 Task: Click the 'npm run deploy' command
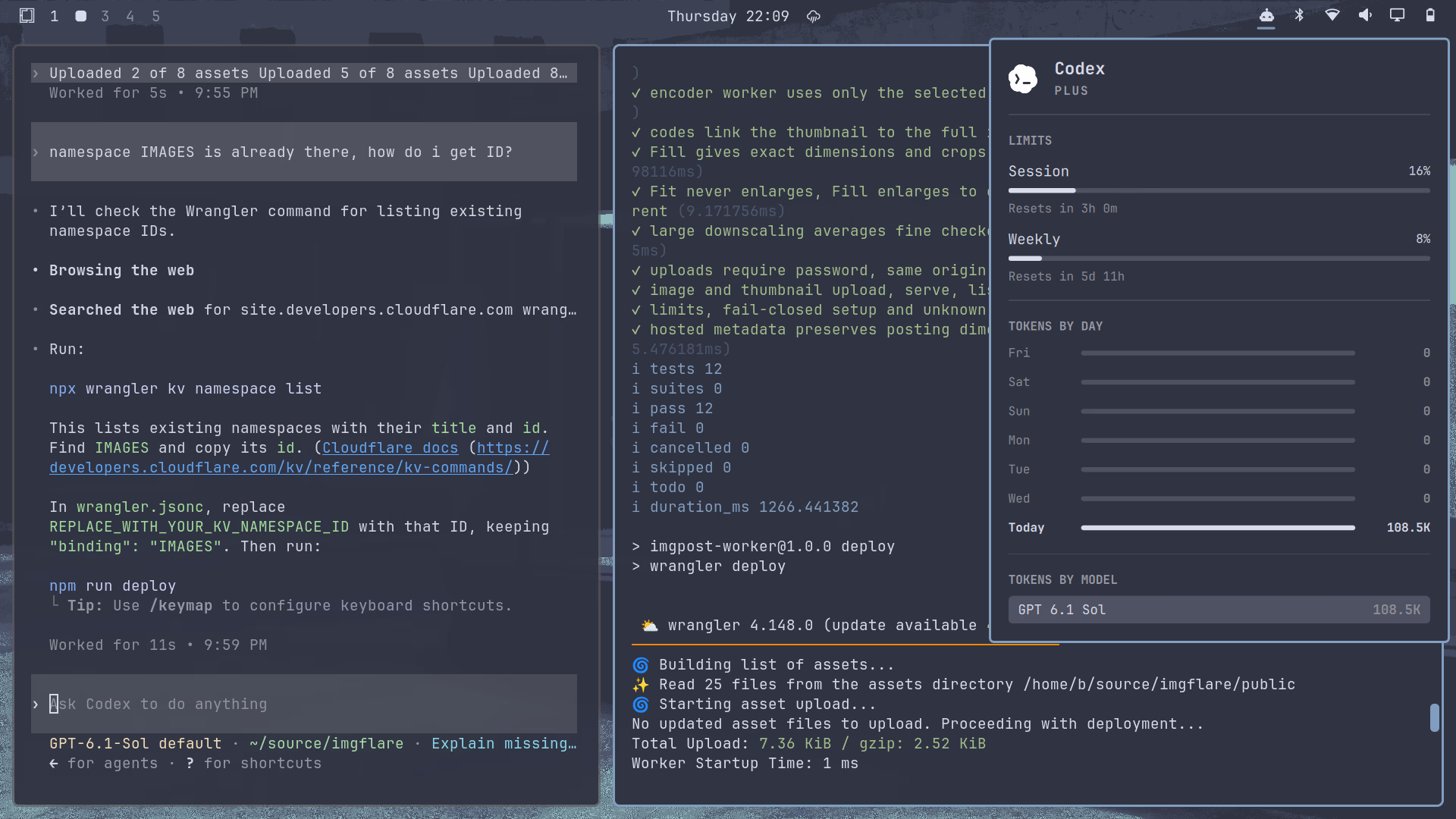[112, 586]
